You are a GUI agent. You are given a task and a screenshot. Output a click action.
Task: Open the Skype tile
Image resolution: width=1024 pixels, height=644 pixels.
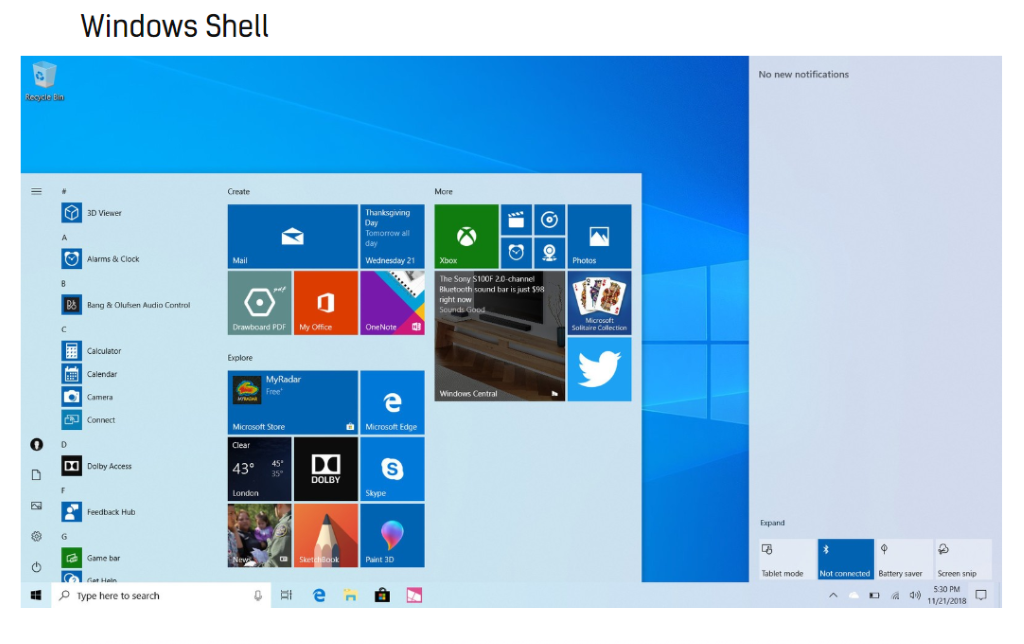[392, 468]
